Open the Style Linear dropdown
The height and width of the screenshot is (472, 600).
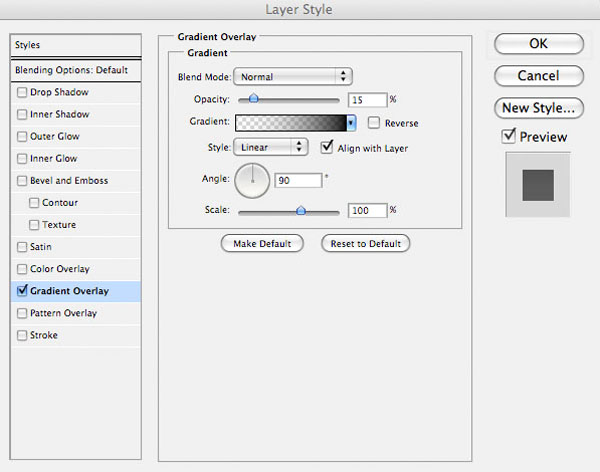coord(271,147)
